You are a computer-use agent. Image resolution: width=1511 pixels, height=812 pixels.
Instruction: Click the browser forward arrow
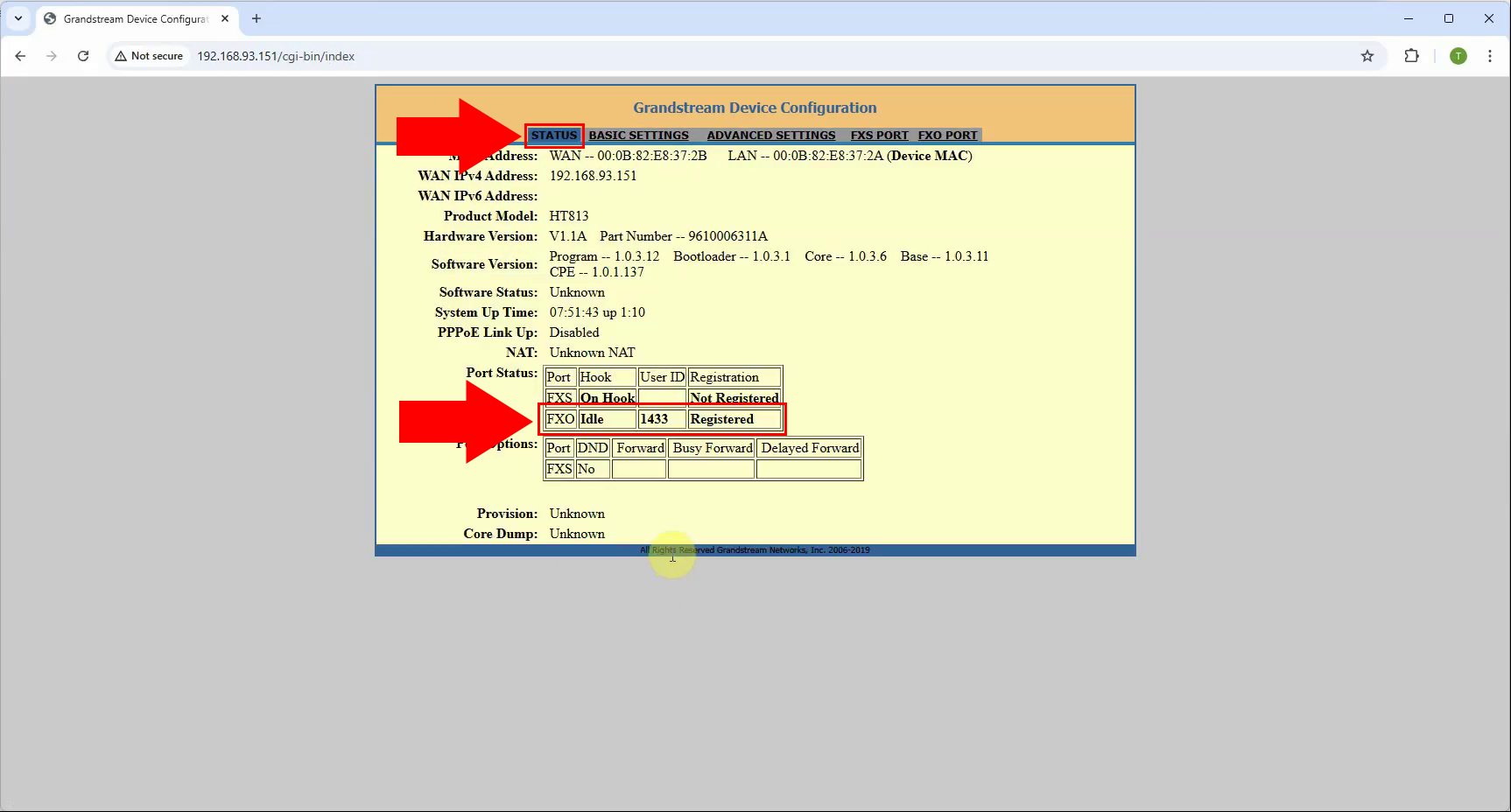point(52,56)
